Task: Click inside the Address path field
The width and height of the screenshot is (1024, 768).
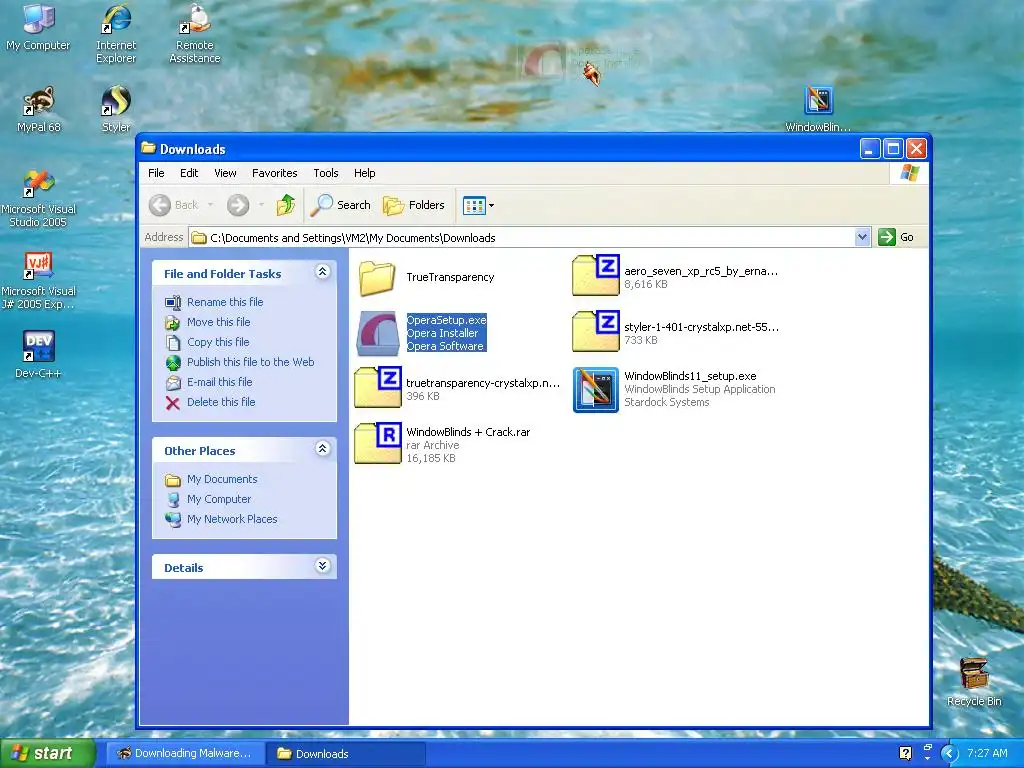Action: coord(521,238)
